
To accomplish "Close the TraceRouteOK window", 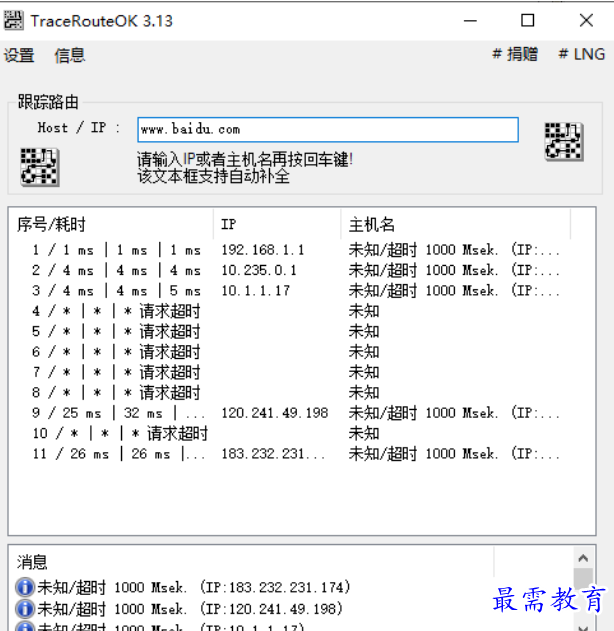I will [x=586, y=21].
